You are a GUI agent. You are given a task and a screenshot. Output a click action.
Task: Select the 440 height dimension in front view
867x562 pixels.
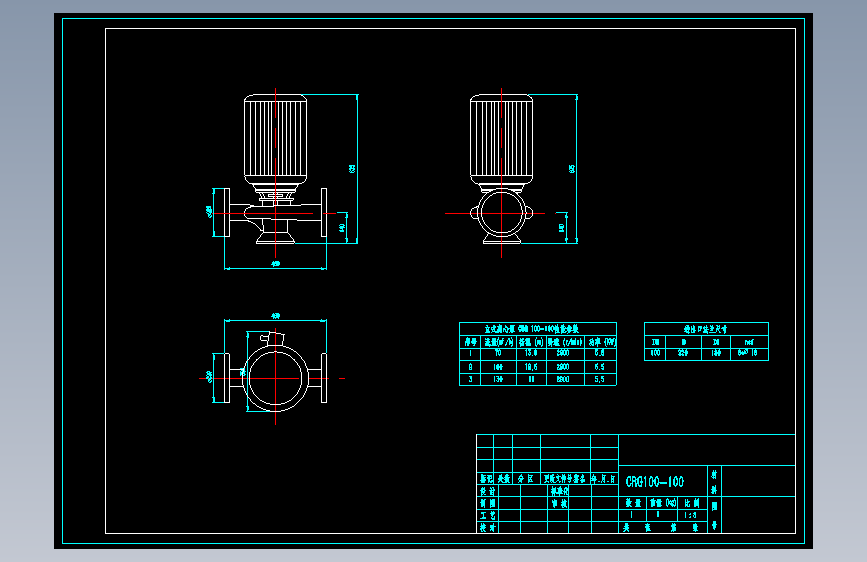(x=342, y=227)
